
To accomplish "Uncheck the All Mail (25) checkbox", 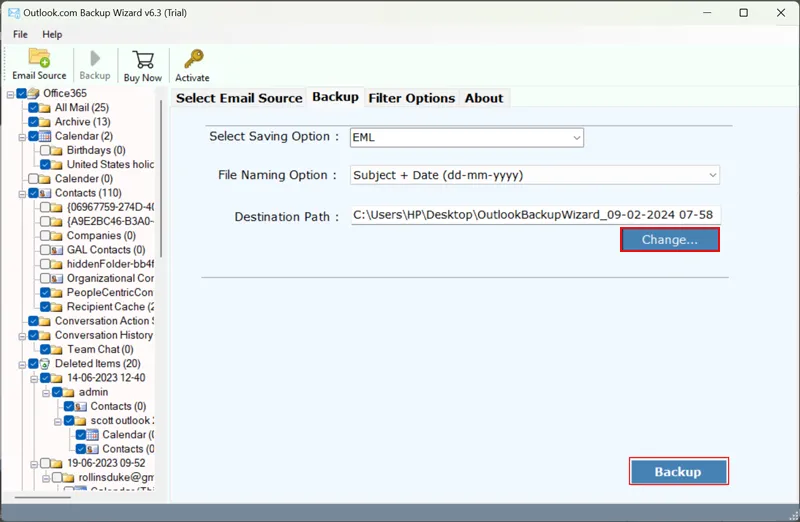I will 33,108.
